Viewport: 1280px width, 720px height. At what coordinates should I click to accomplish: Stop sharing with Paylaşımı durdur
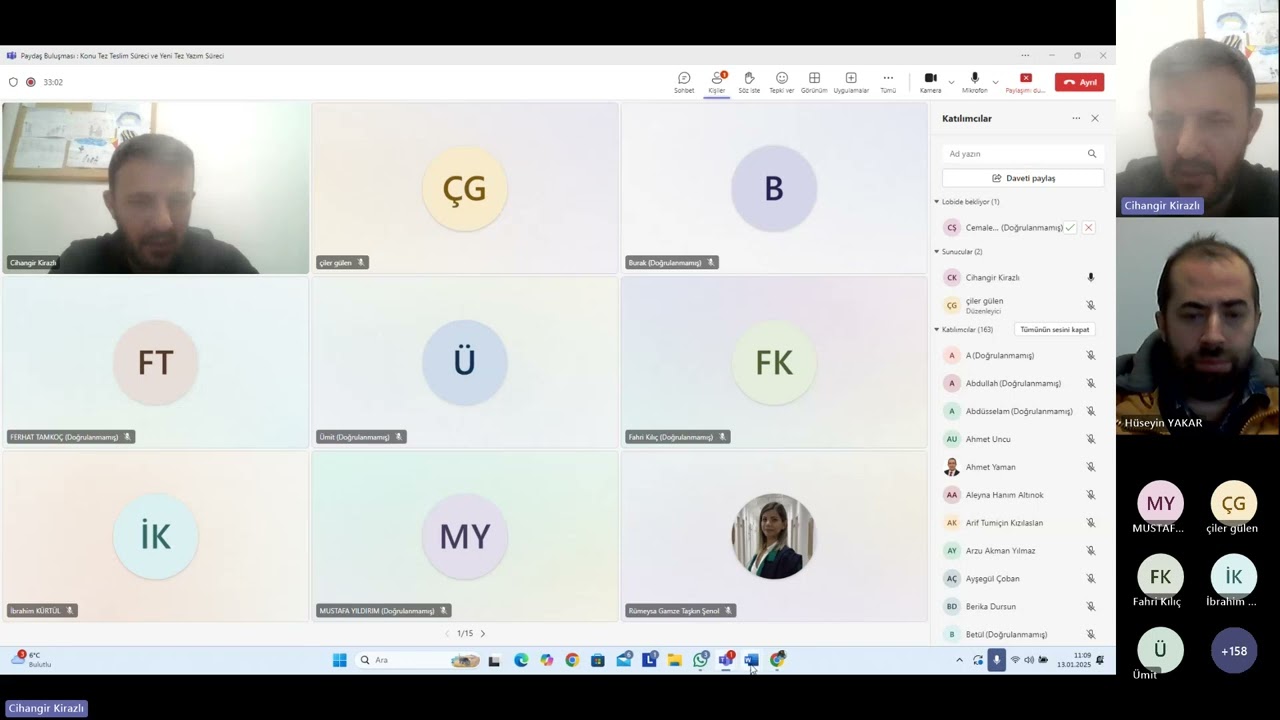pos(1025,83)
